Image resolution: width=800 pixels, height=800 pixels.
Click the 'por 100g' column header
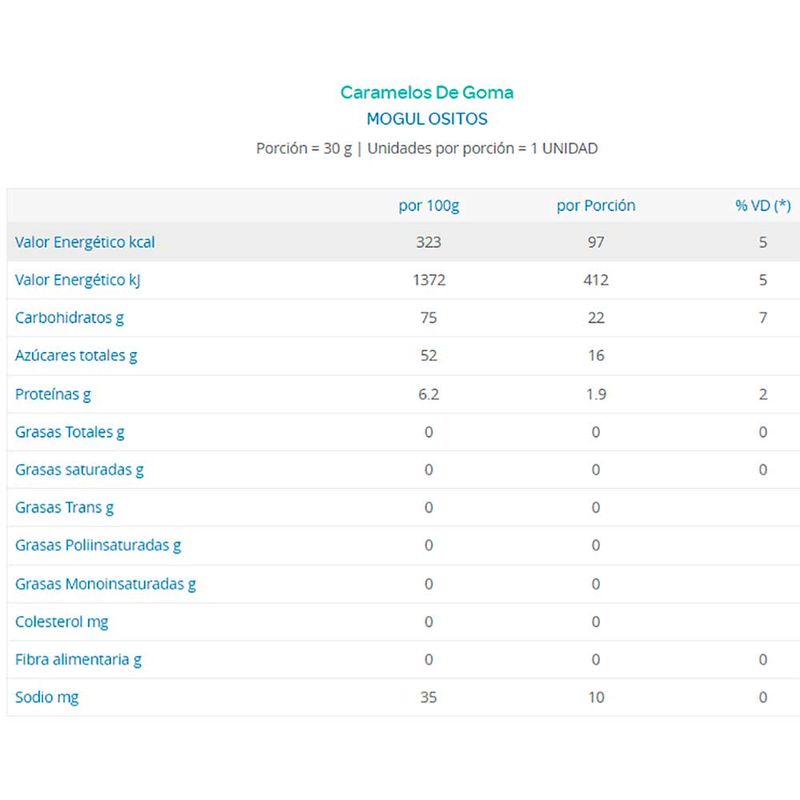click(x=429, y=206)
